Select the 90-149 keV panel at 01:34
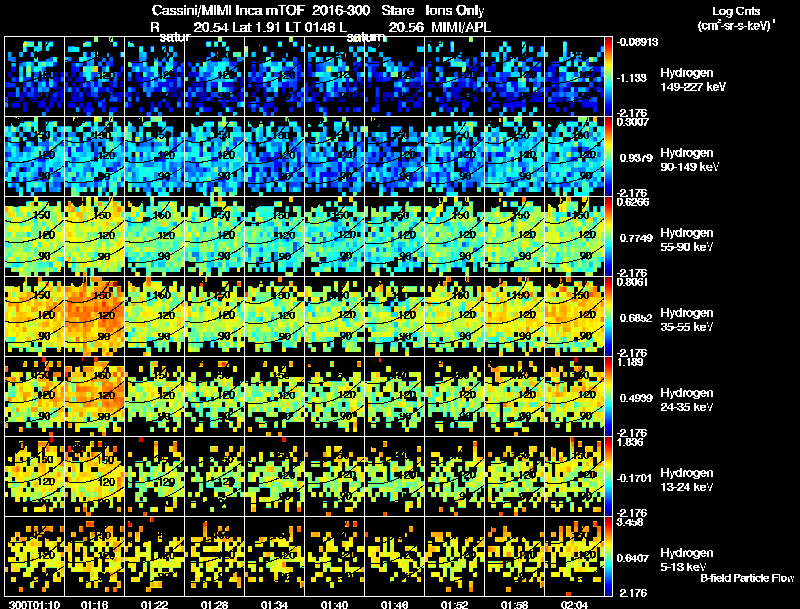The width and height of the screenshot is (800, 609). (274, 157)
